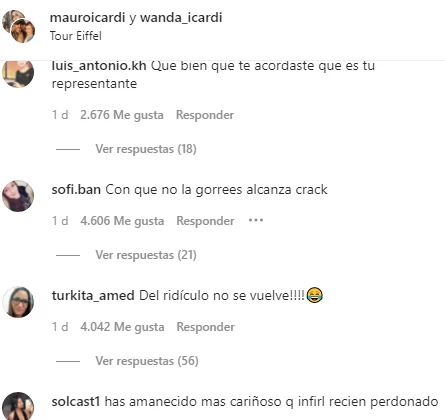The image size is (445, 420).
Task: Open the post authors' combined profile avatar
Action: click(18, 26)
